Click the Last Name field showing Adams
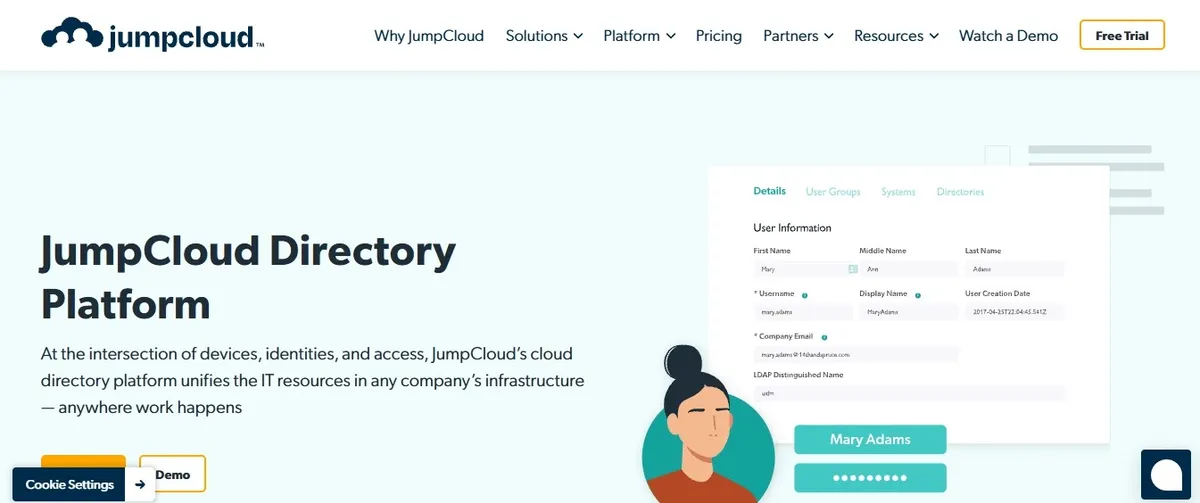The width and height of the screenshot is (1200, 503). tap(1015, 269)
